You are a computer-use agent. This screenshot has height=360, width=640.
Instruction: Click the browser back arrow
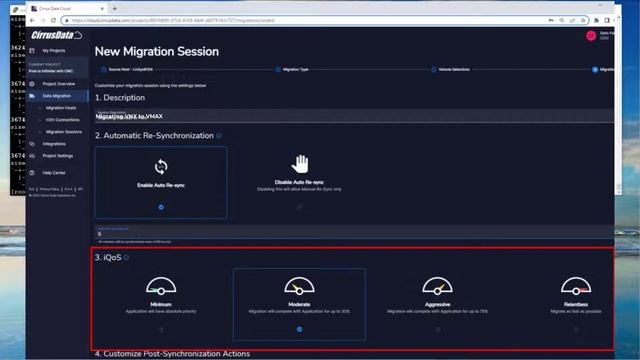click(33, 20)
